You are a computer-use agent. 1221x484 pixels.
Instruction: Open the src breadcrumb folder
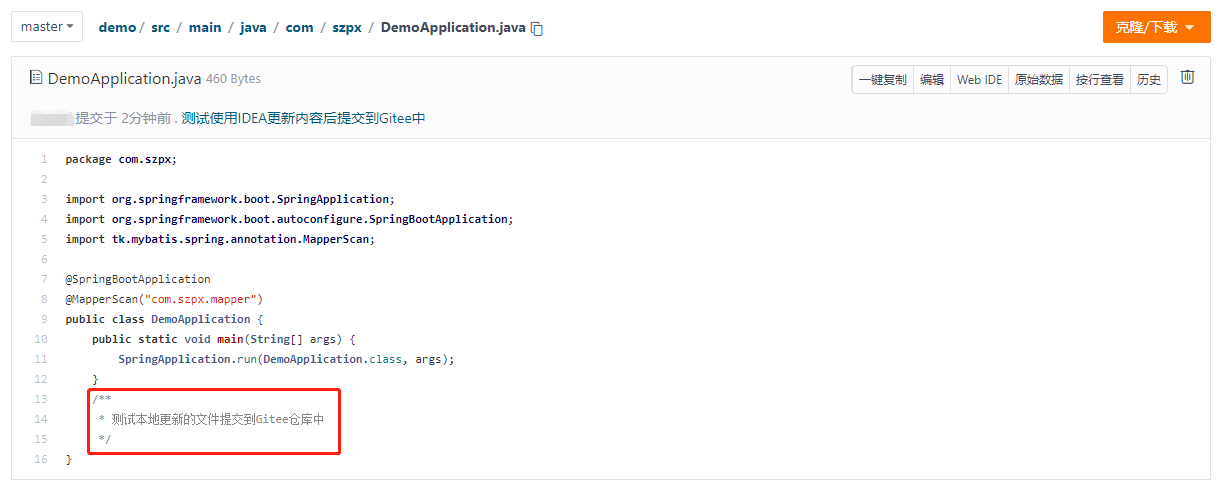tap(160, 28)
